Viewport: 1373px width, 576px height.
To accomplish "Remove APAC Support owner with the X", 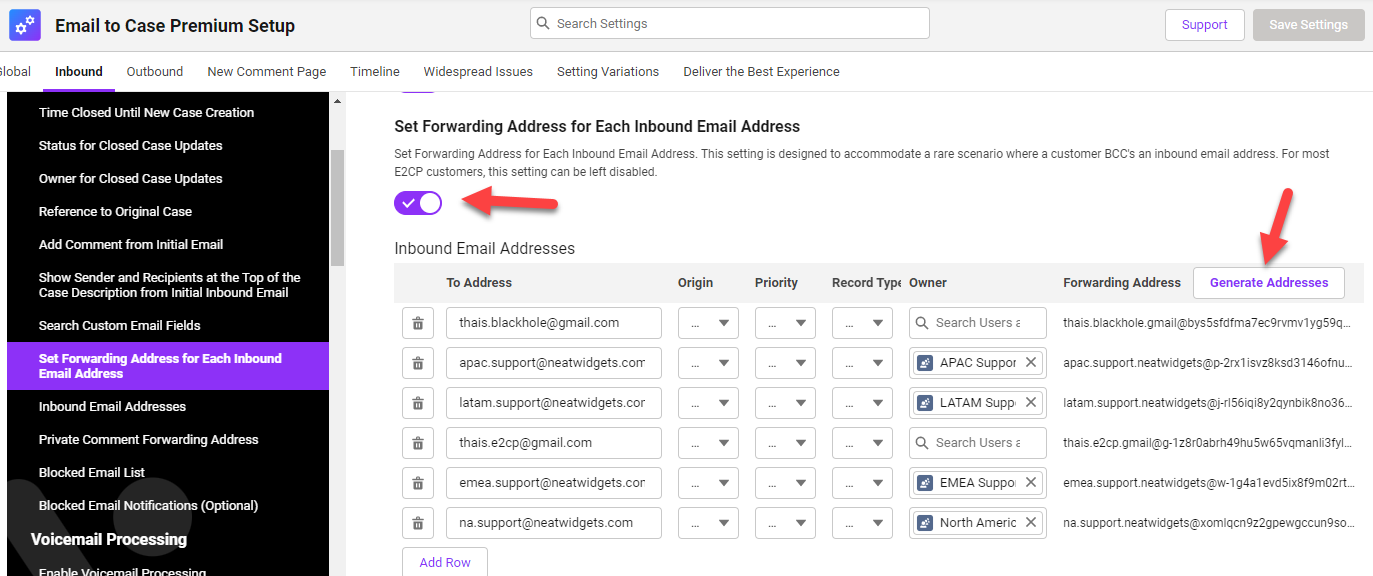I will pos(1031,363).
